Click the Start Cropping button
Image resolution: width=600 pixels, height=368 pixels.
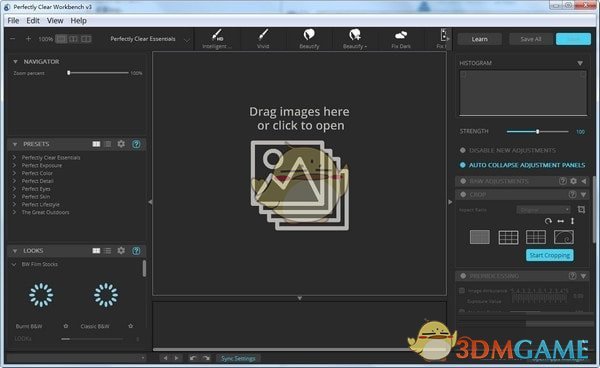click(x=549, y=255)
